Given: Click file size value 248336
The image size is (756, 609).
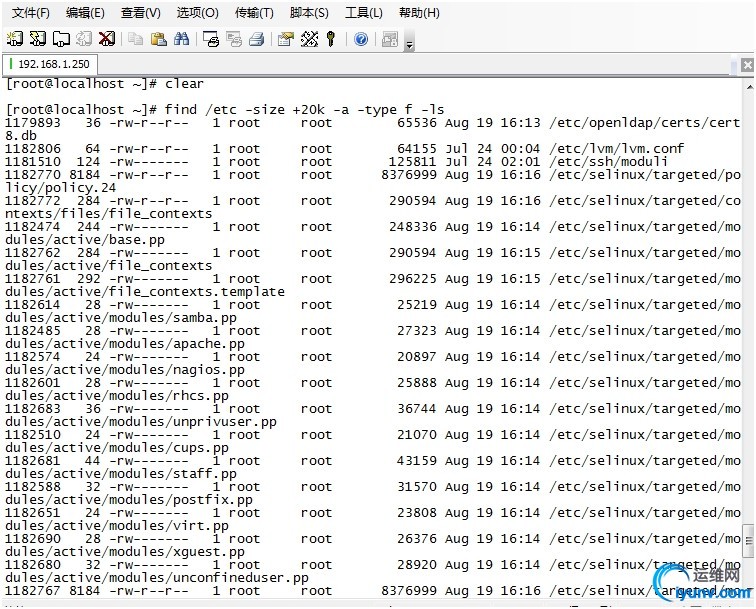Looking at the screenshot, I should 412,227.
